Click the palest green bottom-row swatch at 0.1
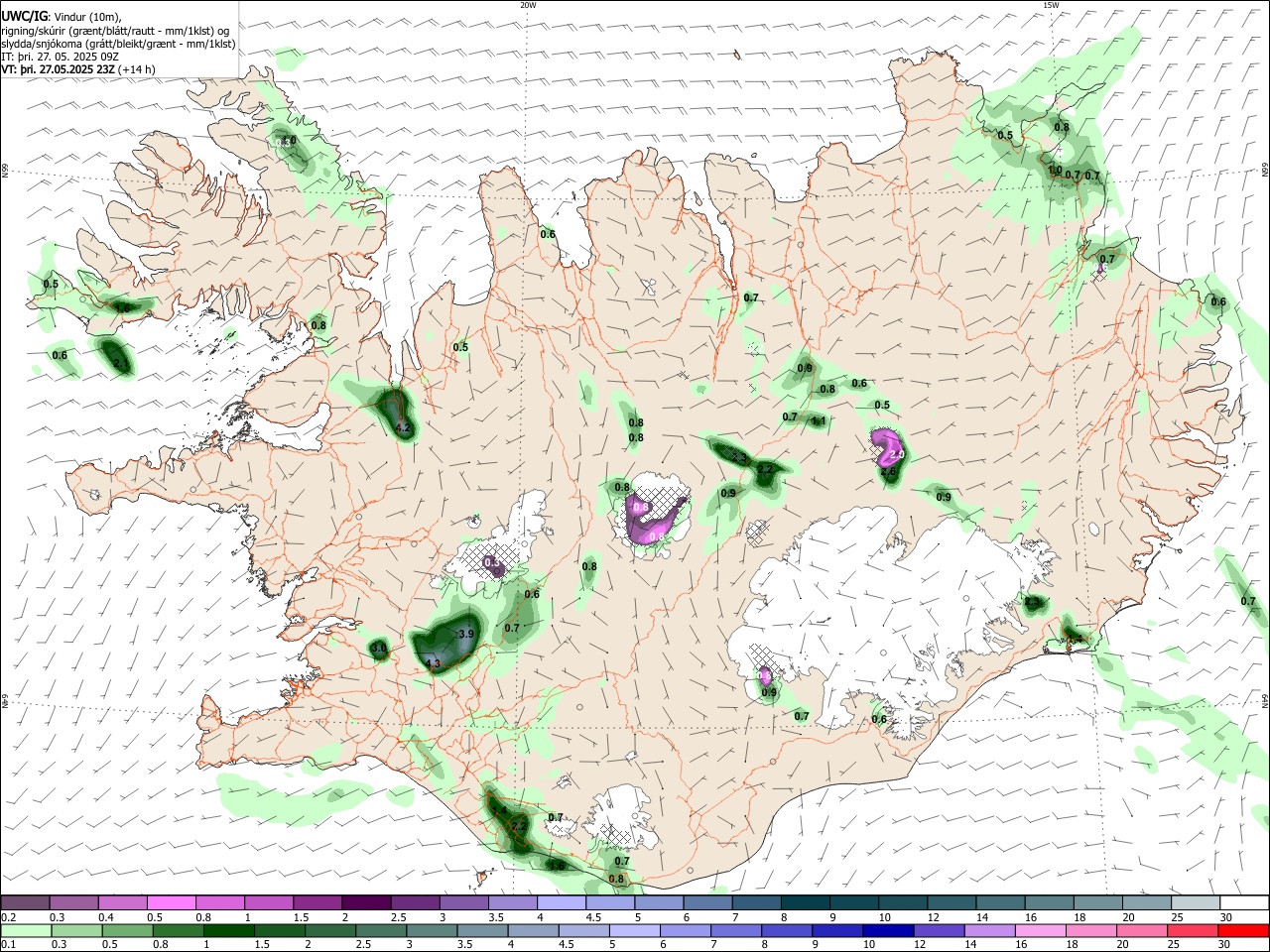Viewport: 1270px width, 952px height. [x=26, y=930]
